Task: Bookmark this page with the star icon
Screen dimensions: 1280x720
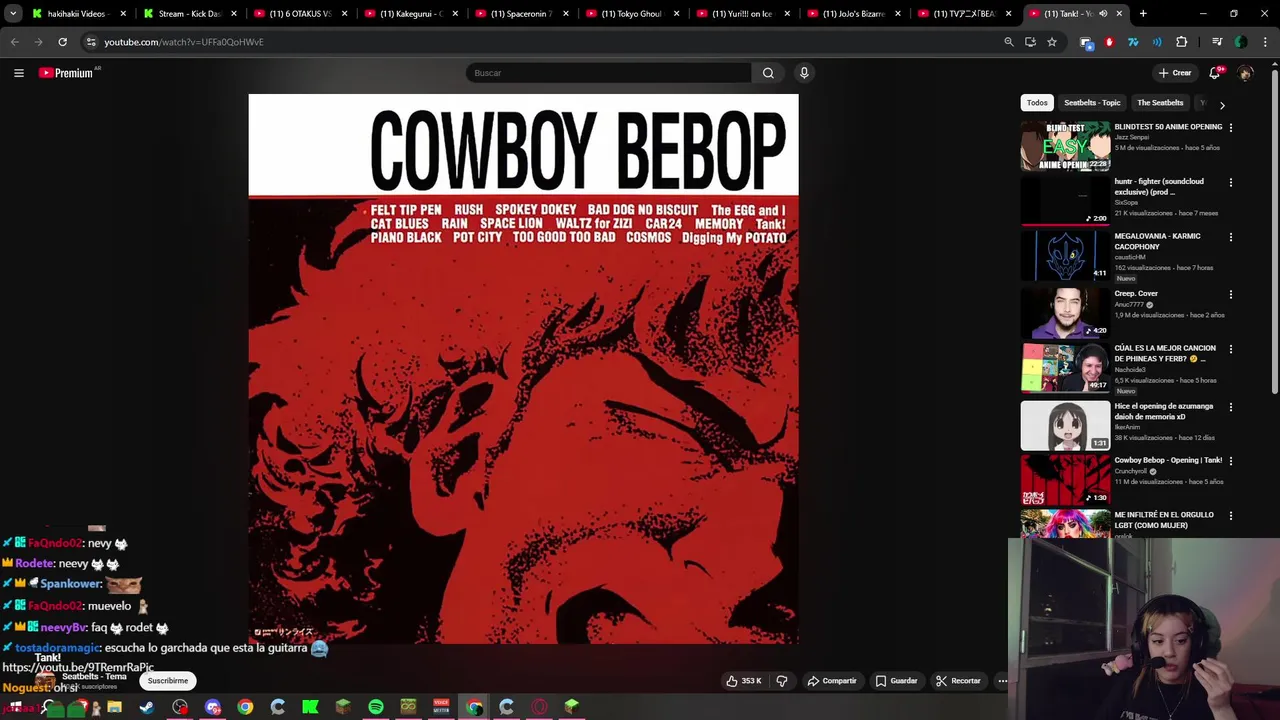Action: coord(1052,42)
